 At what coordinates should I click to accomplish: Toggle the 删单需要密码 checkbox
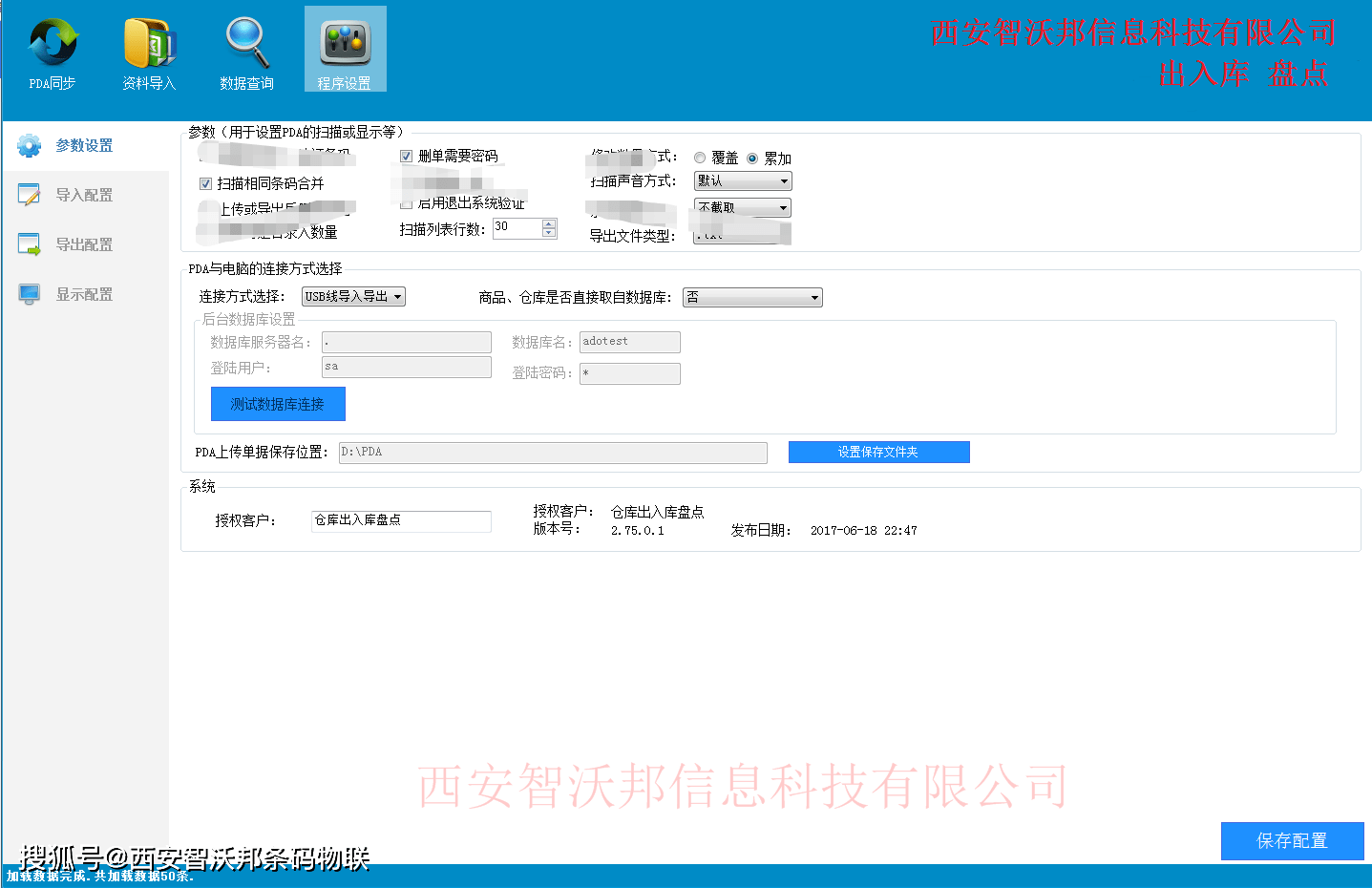406,156
